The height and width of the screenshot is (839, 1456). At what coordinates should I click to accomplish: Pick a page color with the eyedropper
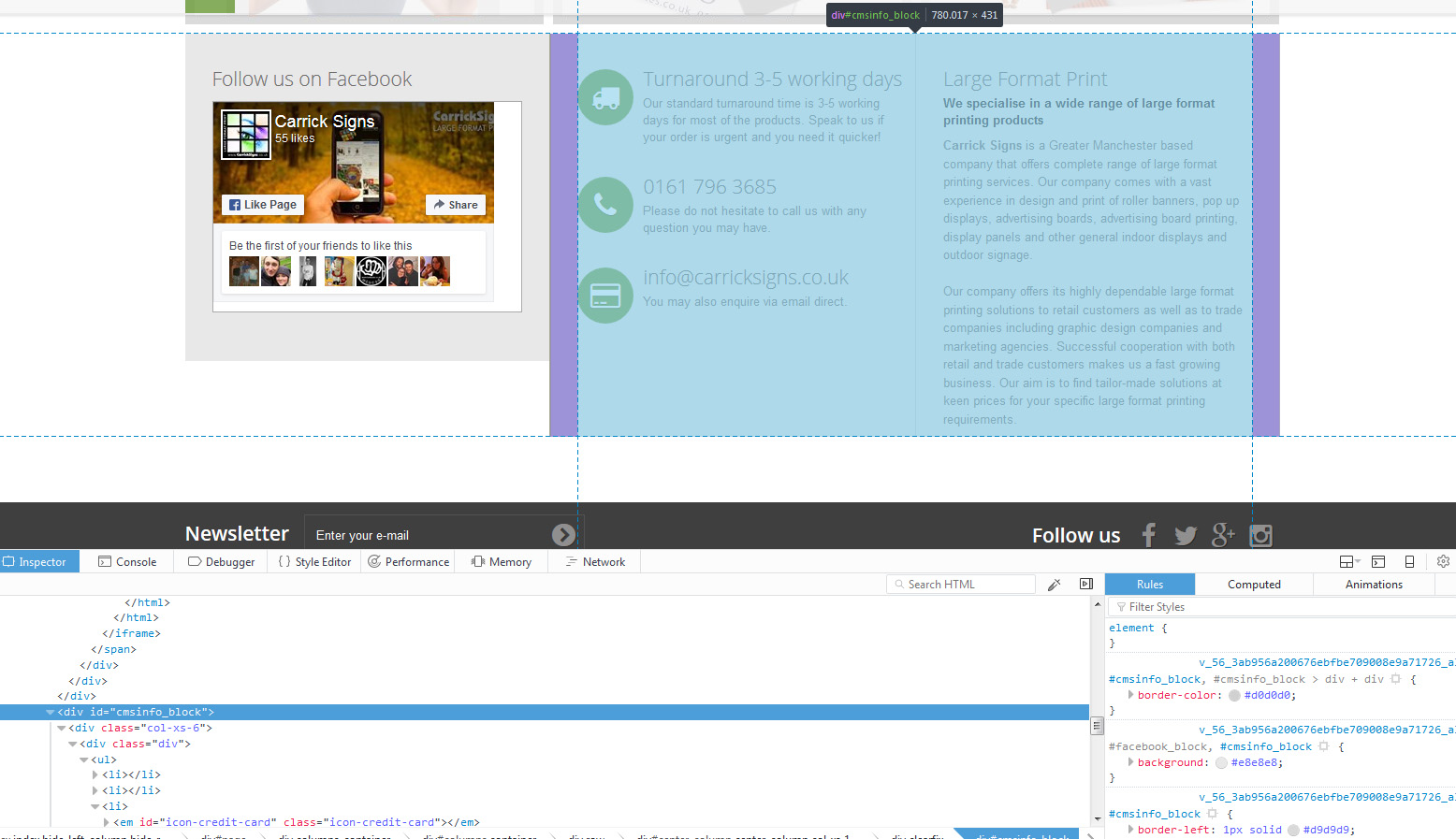1054,585
